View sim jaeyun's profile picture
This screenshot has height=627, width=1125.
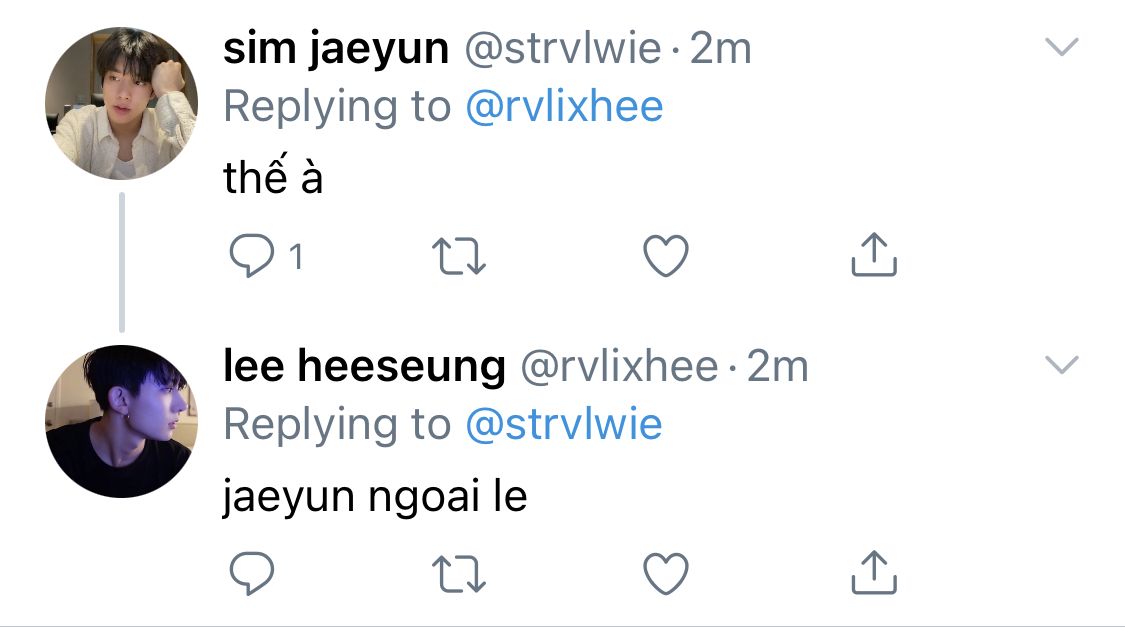pyautogui.click(x=121, y=103)
